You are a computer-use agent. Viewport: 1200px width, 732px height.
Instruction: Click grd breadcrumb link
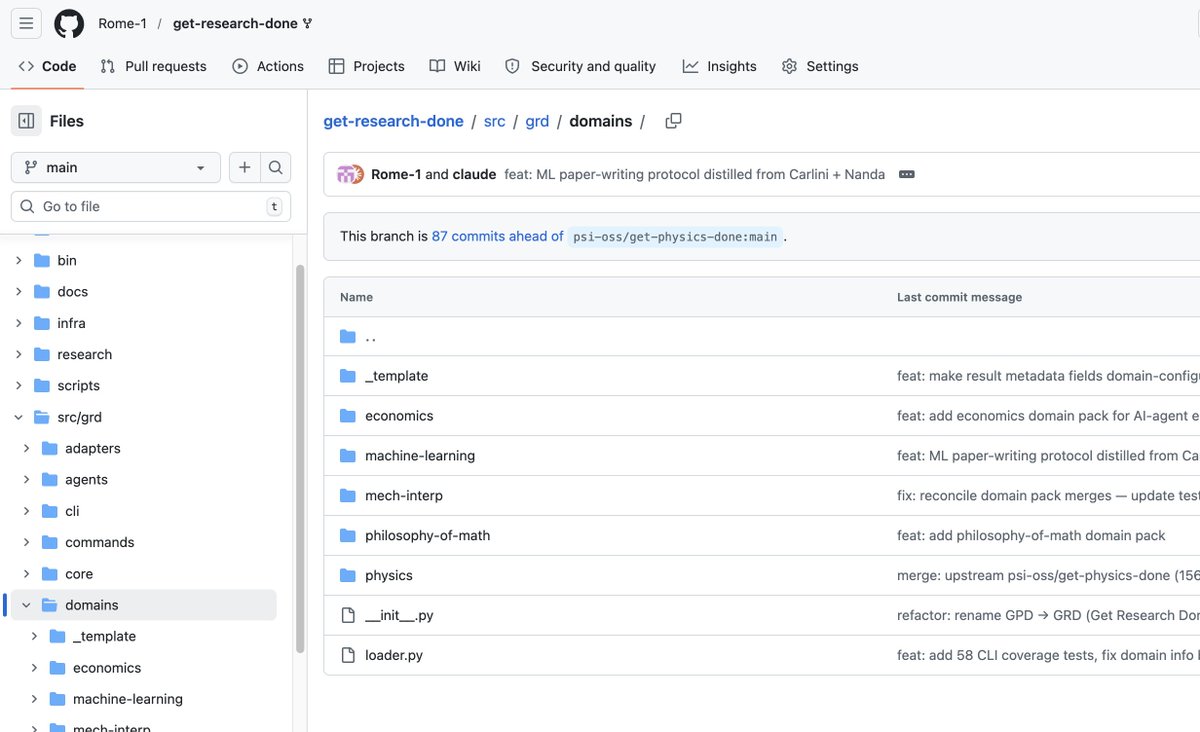point(537,121)
